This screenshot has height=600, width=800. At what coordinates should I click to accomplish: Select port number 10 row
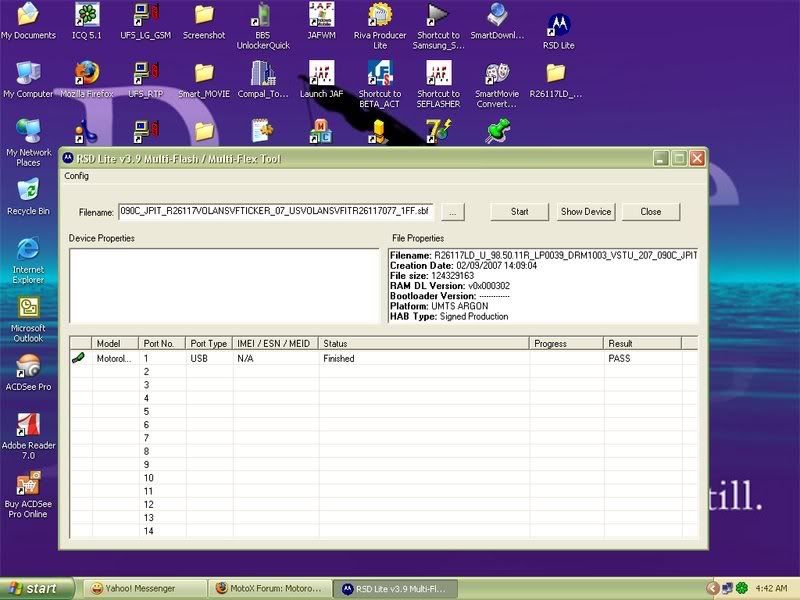tap(383, 478)
